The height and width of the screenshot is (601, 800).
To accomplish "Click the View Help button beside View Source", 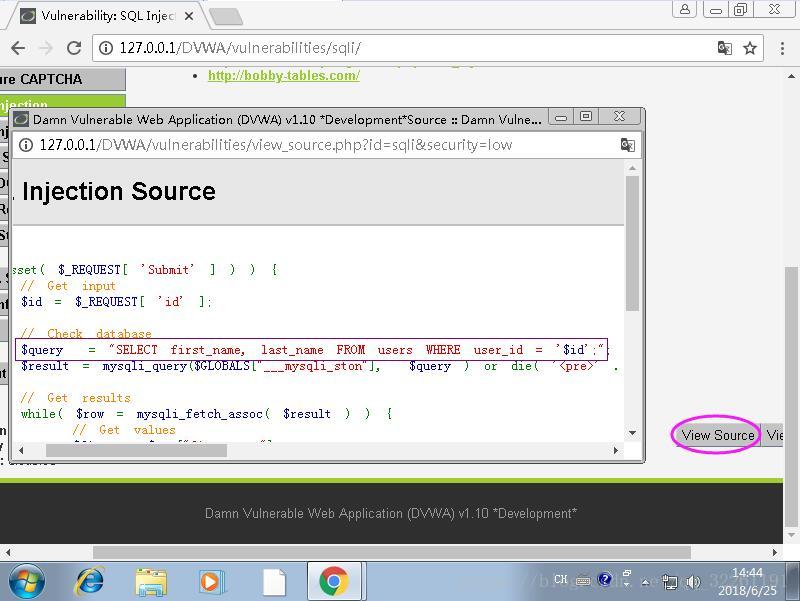I will [x=772, y=435].
